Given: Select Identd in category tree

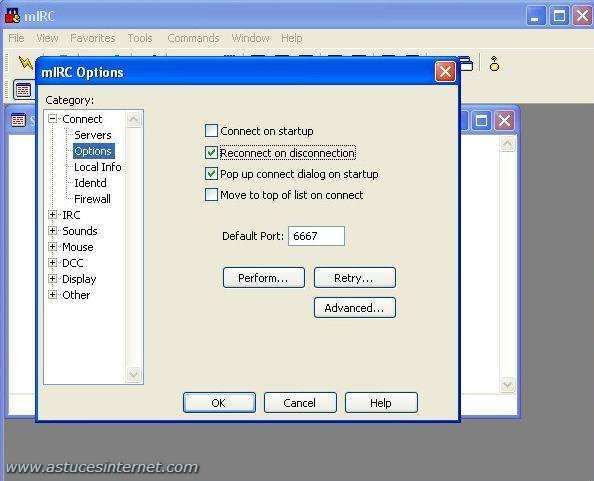Looking at the screenshot, I should [90, 183].
